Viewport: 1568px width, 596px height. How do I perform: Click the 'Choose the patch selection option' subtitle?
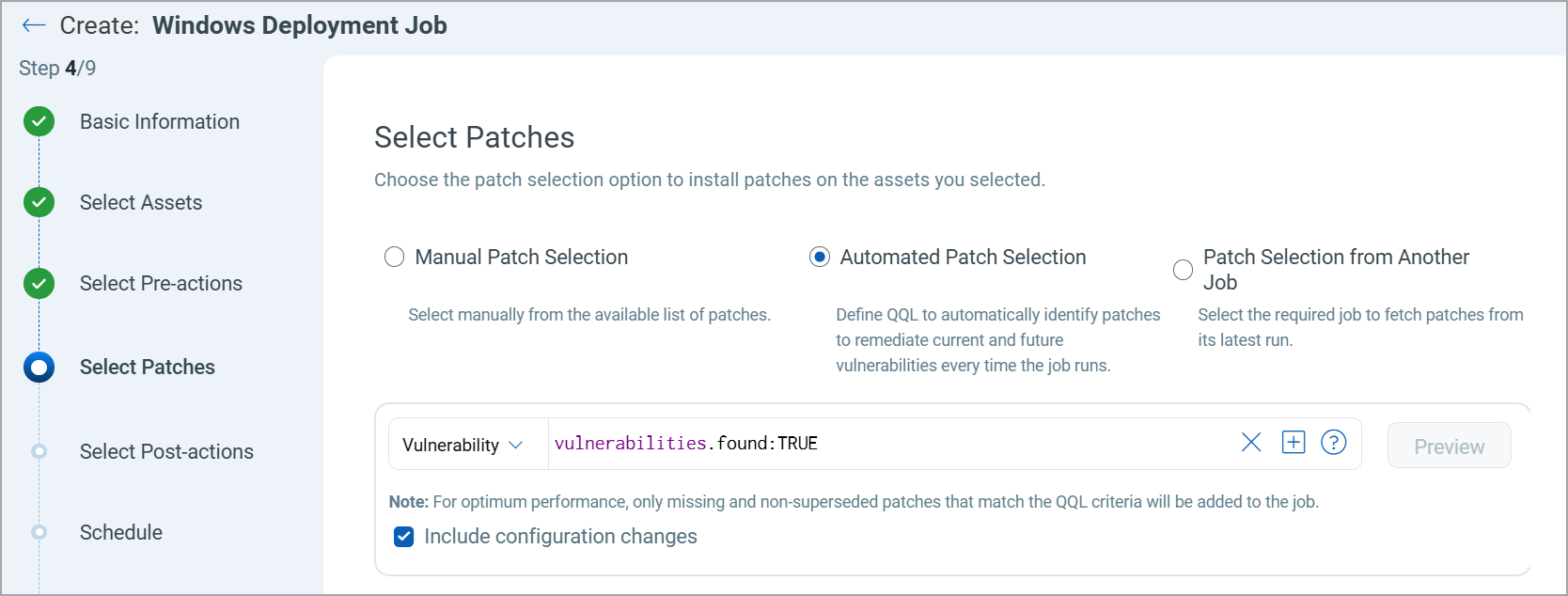click(710, 180)
